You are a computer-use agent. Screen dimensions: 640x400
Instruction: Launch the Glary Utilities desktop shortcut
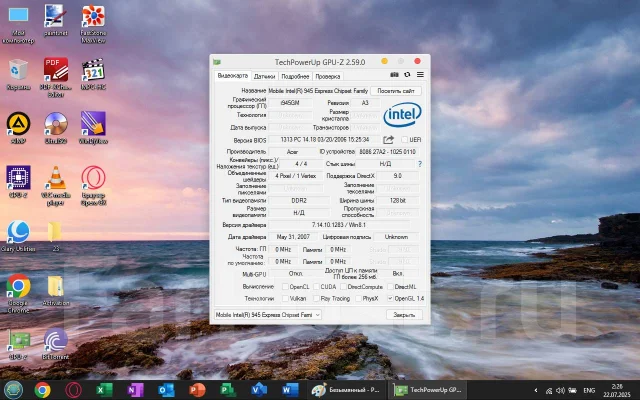click(18, 237)
